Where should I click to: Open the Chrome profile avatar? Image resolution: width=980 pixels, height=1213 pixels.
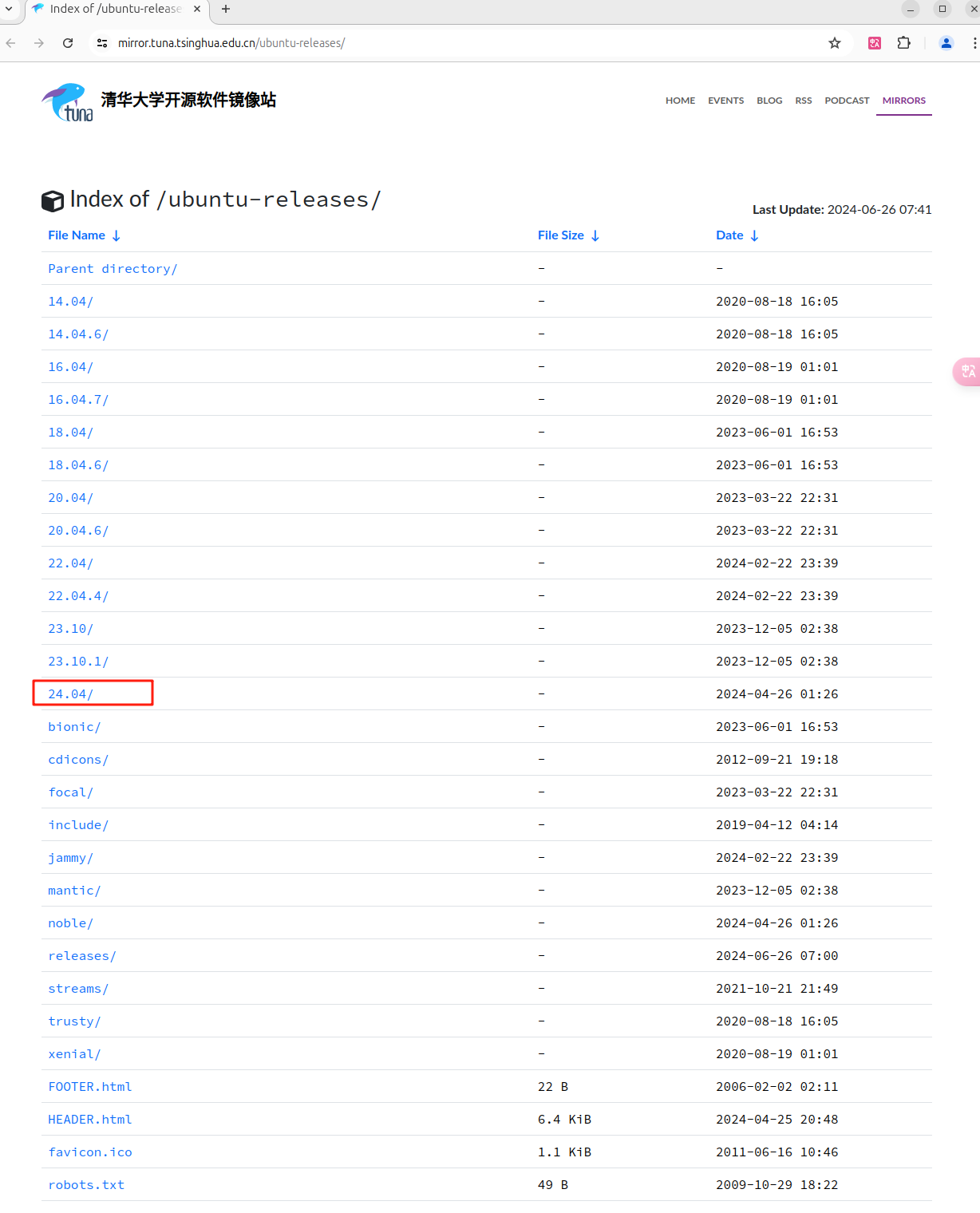click(946, 43)
